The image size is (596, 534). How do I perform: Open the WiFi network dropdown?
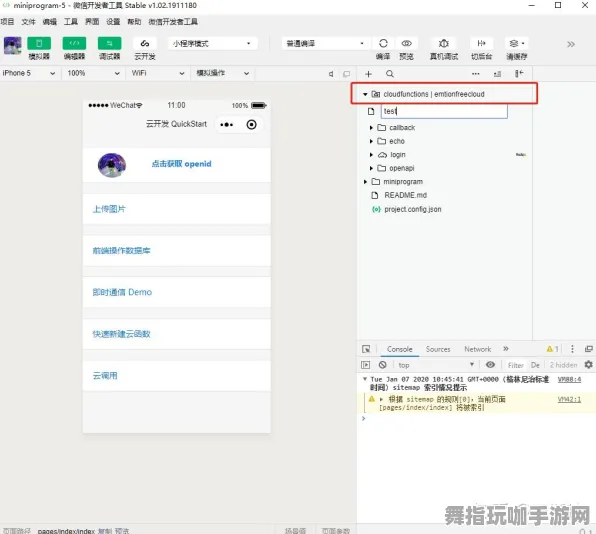coord(157,73)
